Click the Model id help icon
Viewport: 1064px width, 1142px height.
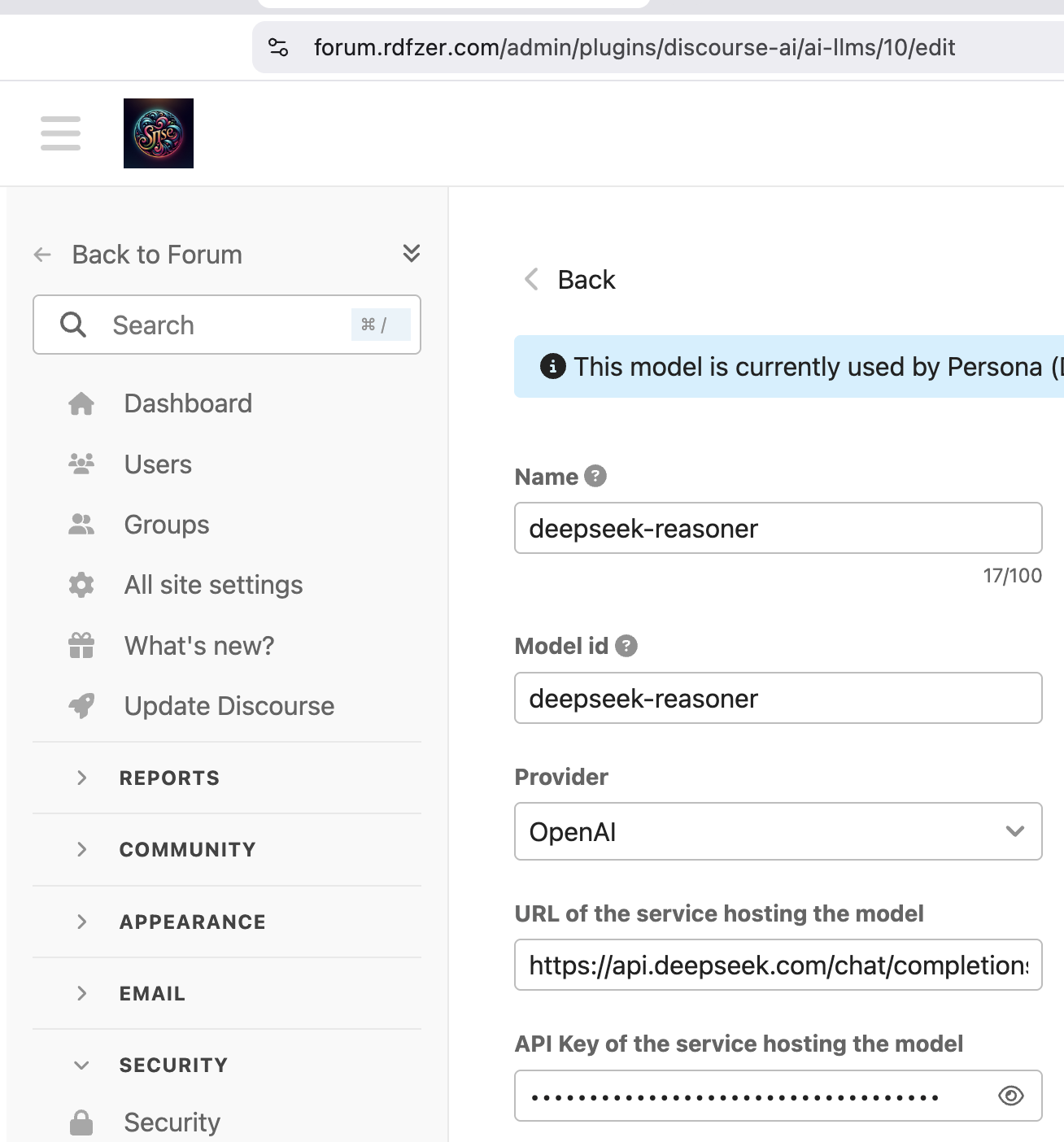click(626, 646)
